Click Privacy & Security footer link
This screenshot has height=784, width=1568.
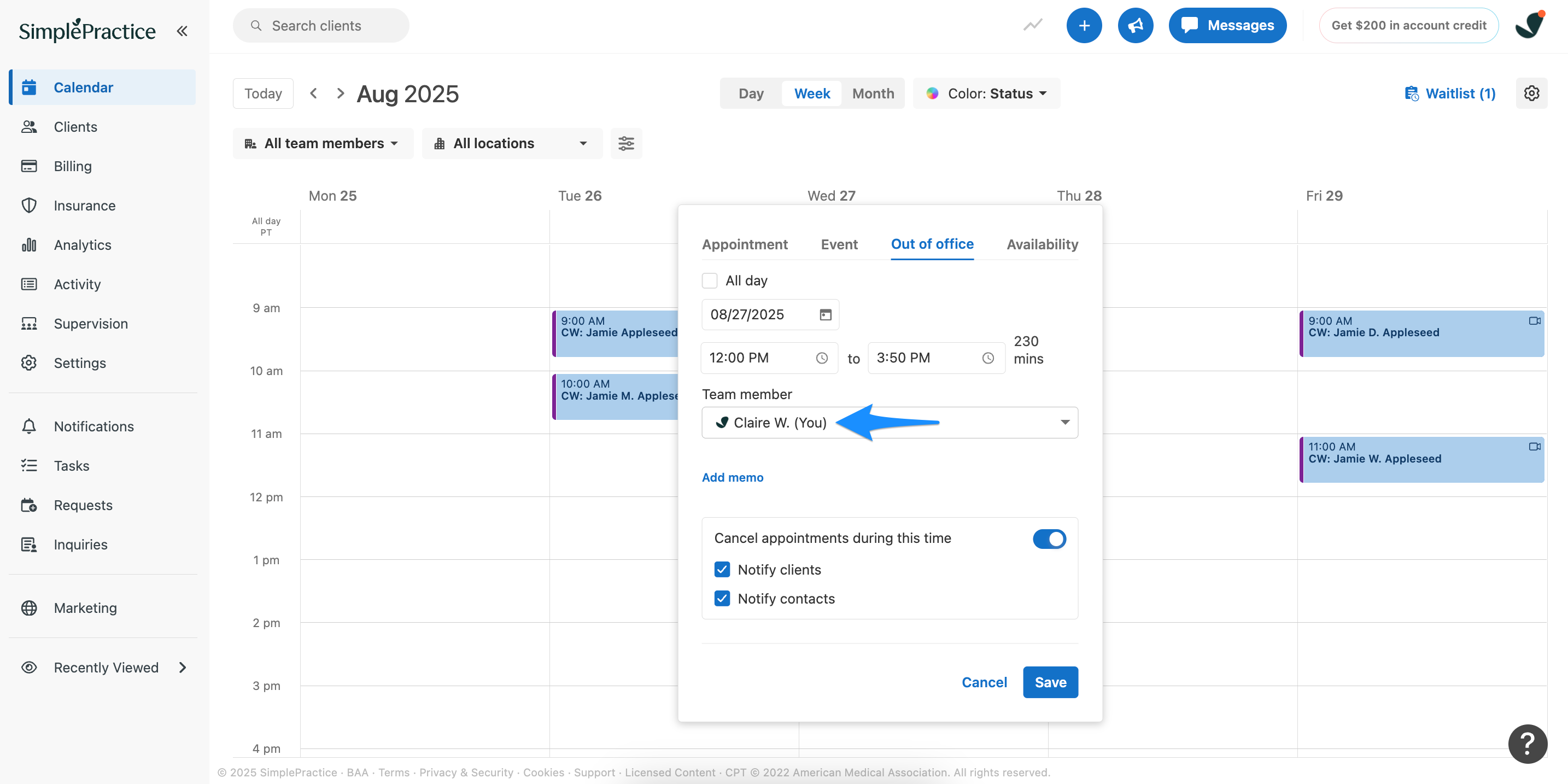466,772
